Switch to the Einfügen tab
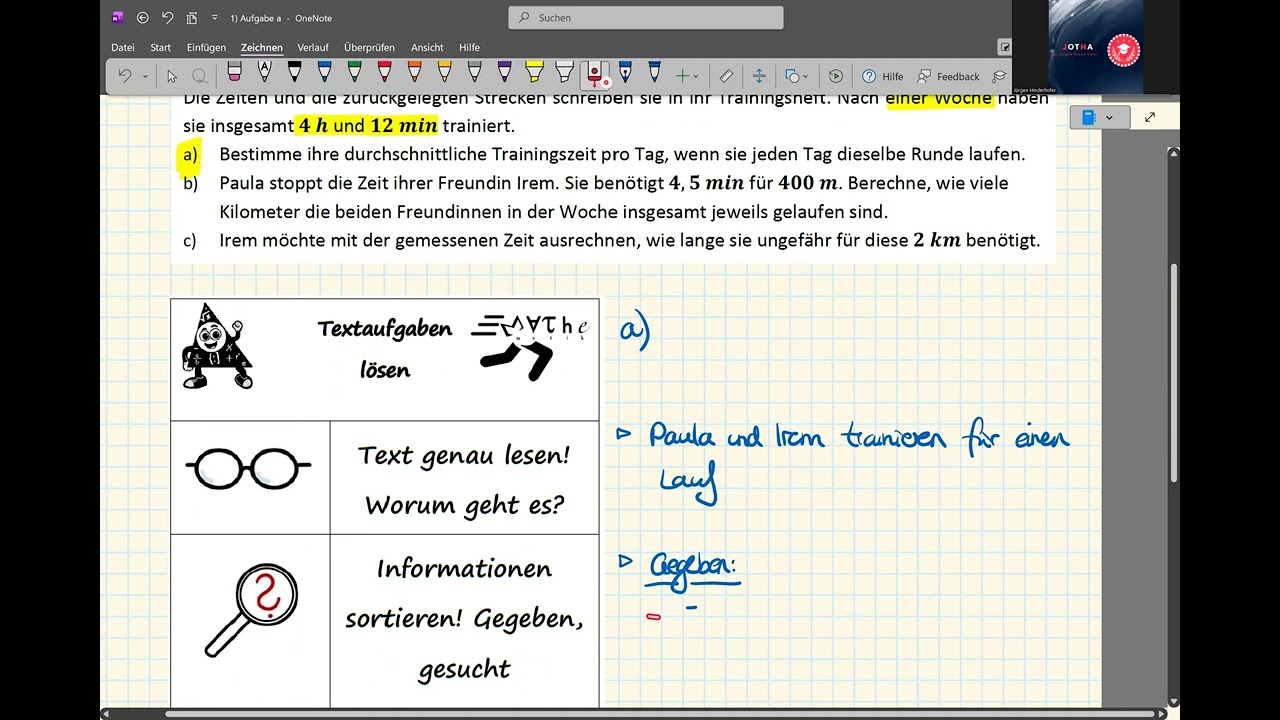 point(206,47)
